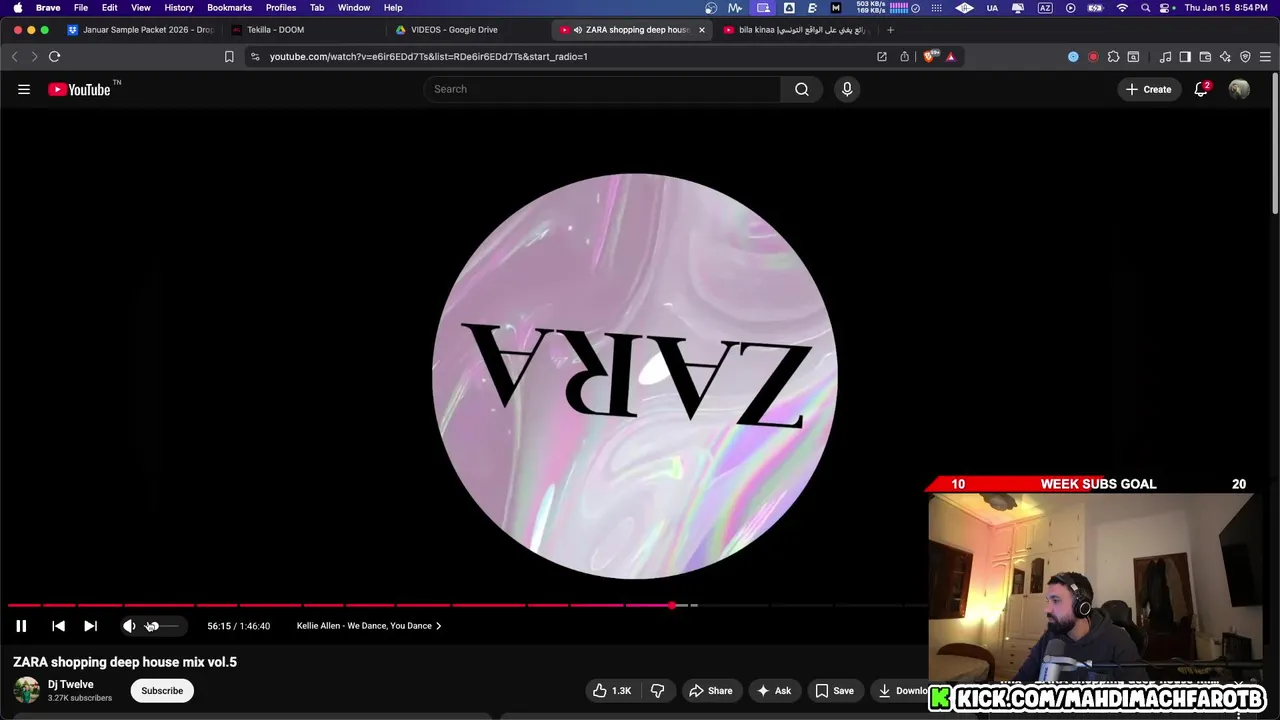The width and height of the screenshot is (1280, 720).
Task: Start voice search with the microphone
Action: point(847,89)
